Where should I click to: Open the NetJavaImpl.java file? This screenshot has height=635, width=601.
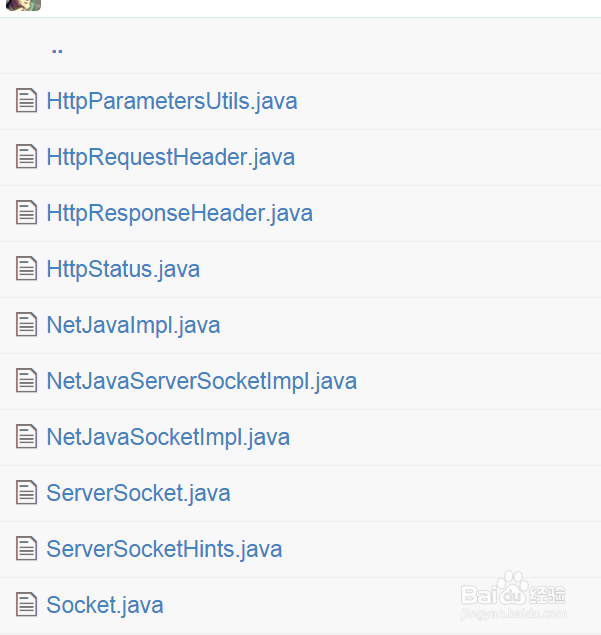click(133, 325)
